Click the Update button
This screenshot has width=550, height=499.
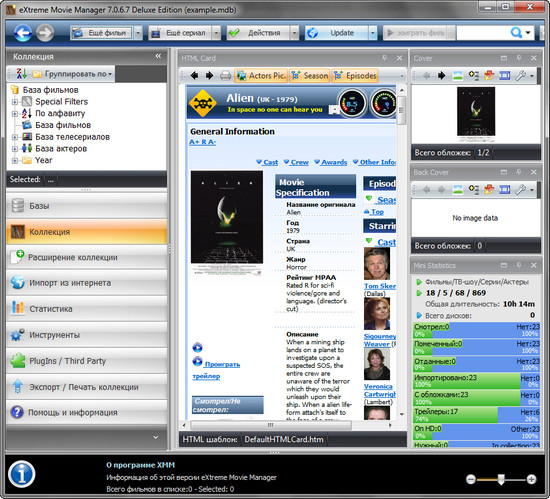click(x=337, y=33)
